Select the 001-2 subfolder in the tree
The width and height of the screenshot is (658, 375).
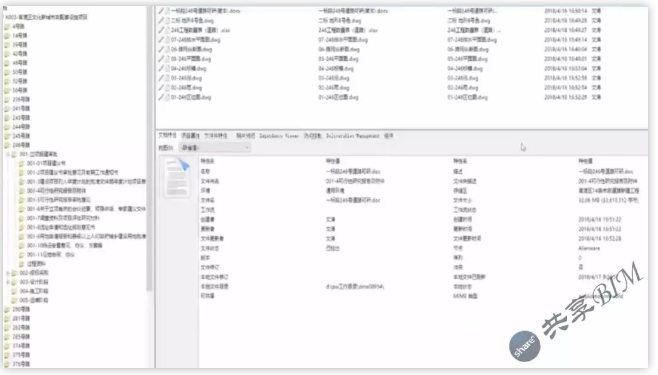click(x=72, y=172)
